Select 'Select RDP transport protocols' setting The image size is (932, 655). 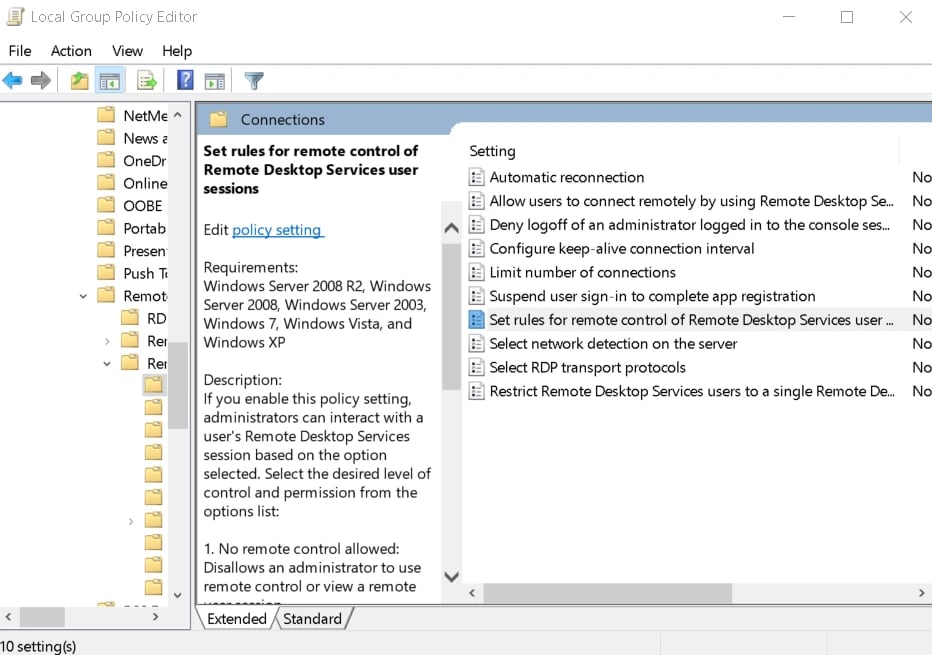(x=587, y=367)
